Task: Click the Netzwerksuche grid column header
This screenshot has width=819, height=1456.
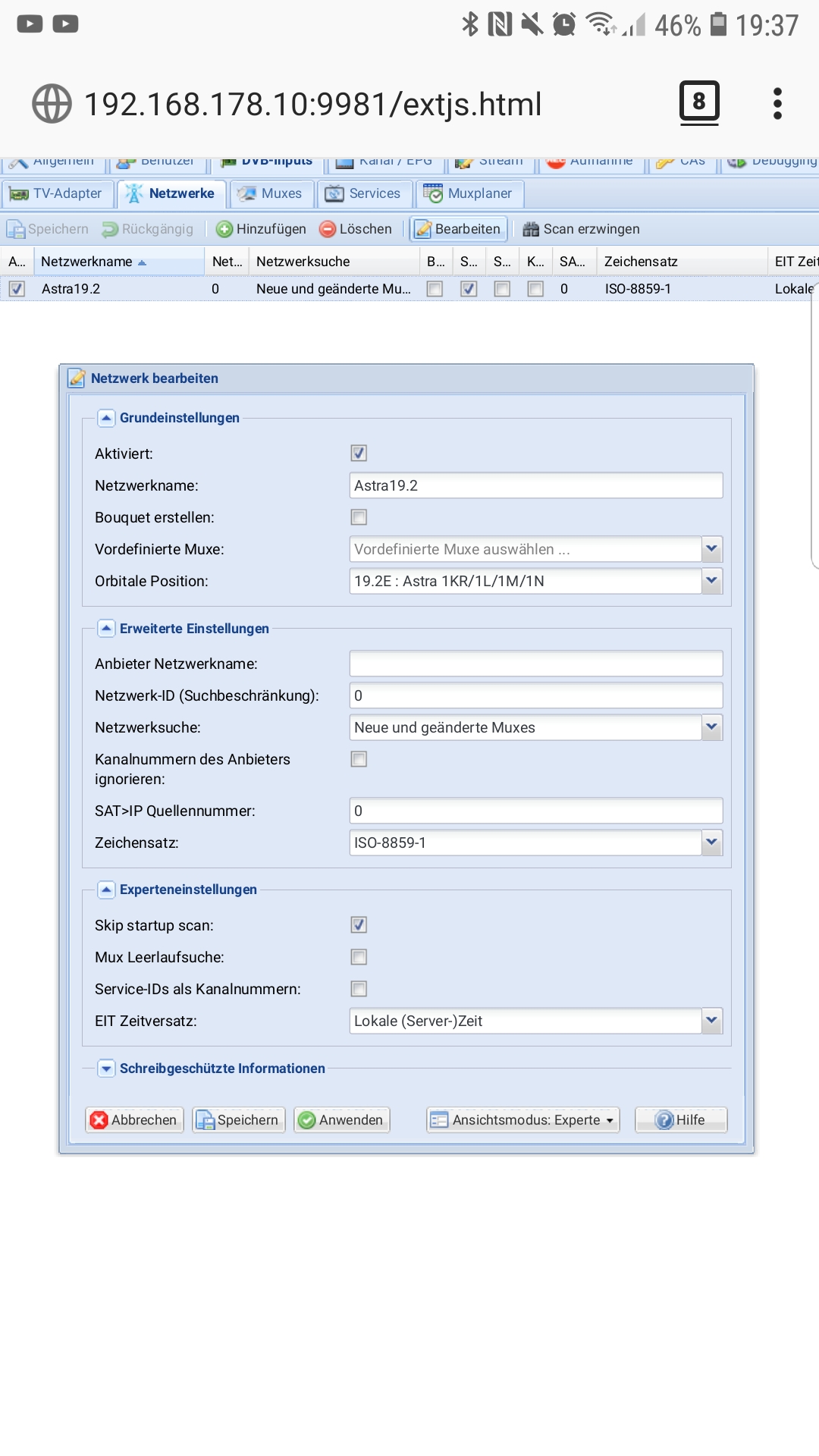Action: point(334,262)
